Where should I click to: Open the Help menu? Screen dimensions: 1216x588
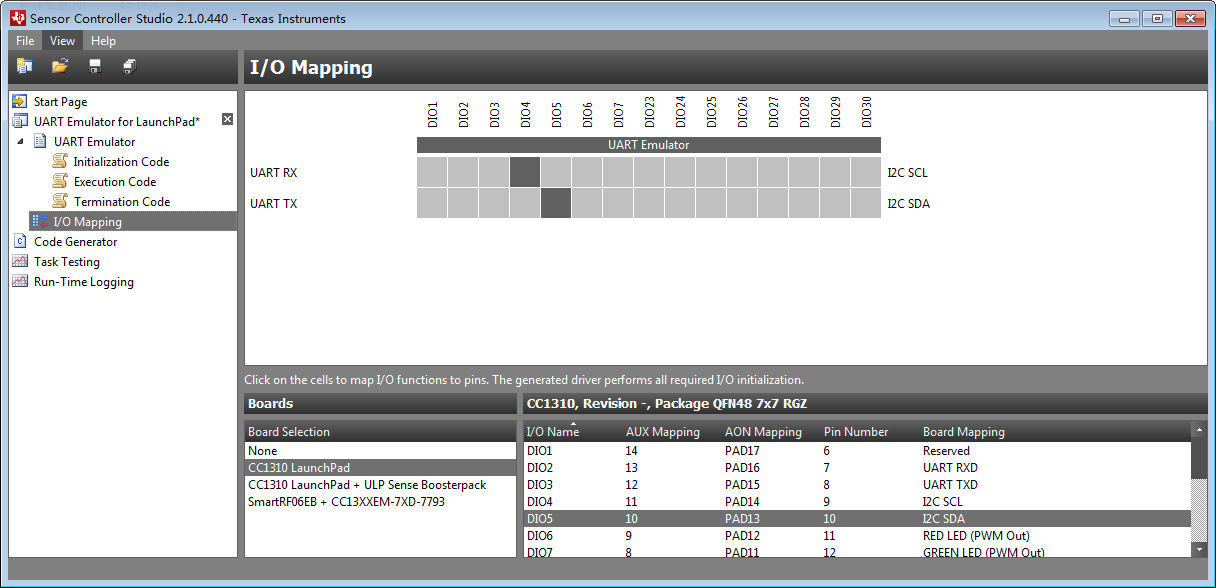tap(103, 41)
